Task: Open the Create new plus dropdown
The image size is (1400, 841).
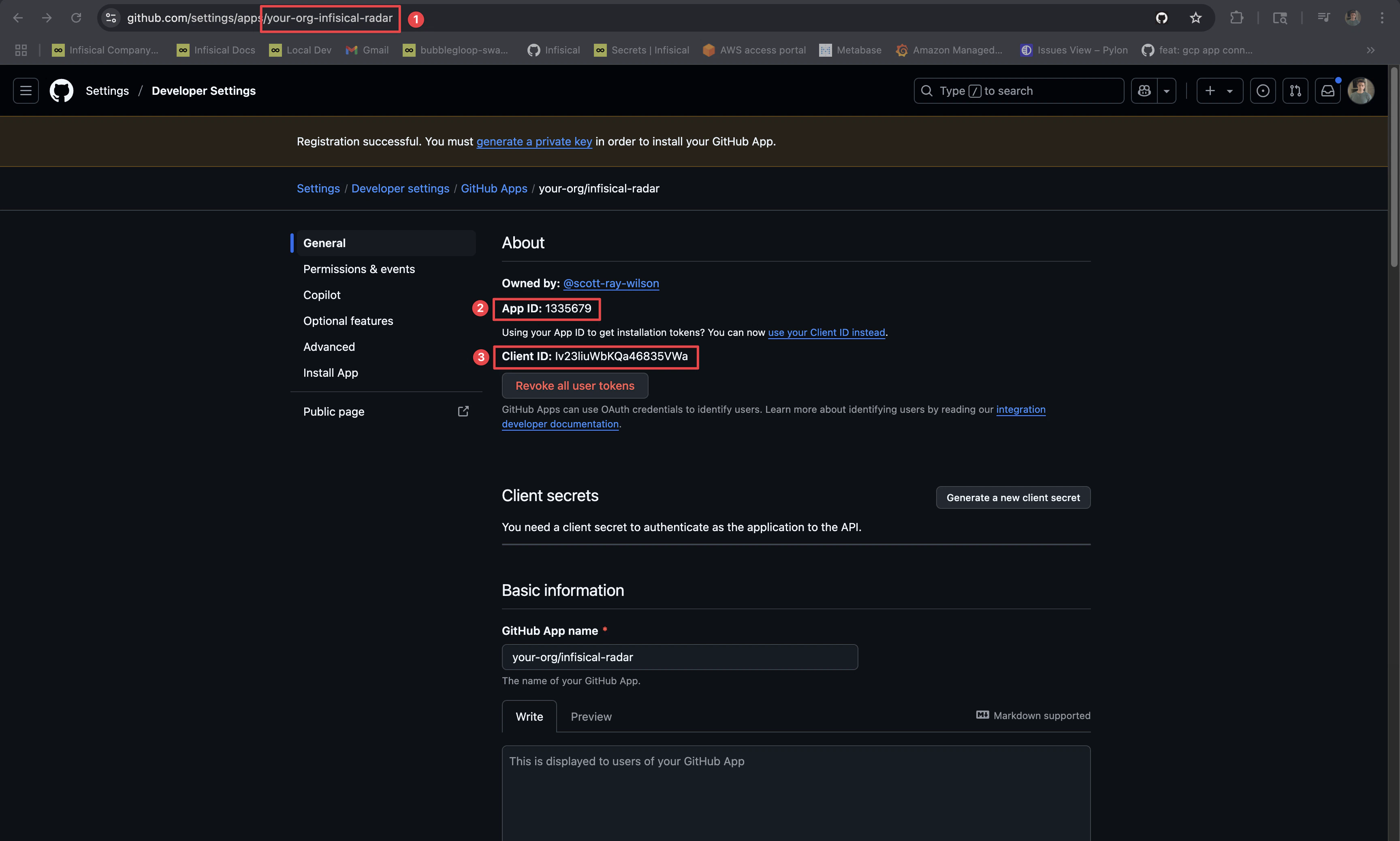Action: [1219, 91]
